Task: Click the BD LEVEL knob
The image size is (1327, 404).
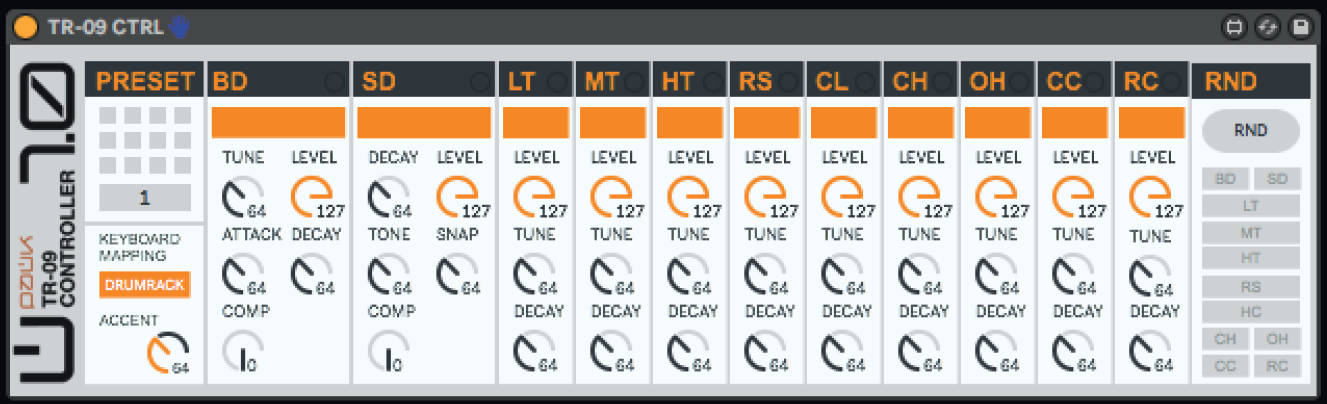Action: pos(308,197)
